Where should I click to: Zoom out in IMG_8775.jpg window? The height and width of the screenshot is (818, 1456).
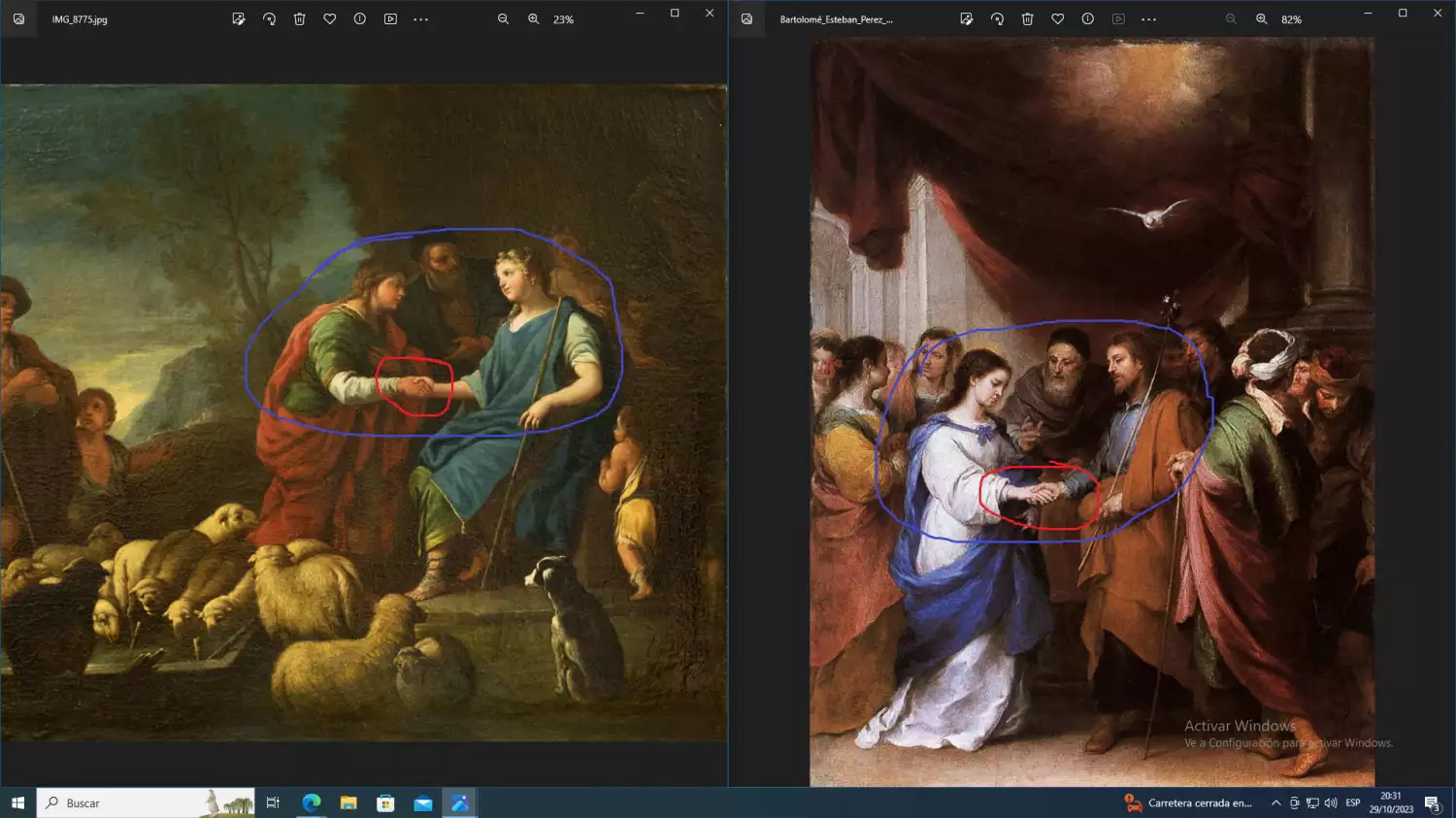click(x=503, y=19)
